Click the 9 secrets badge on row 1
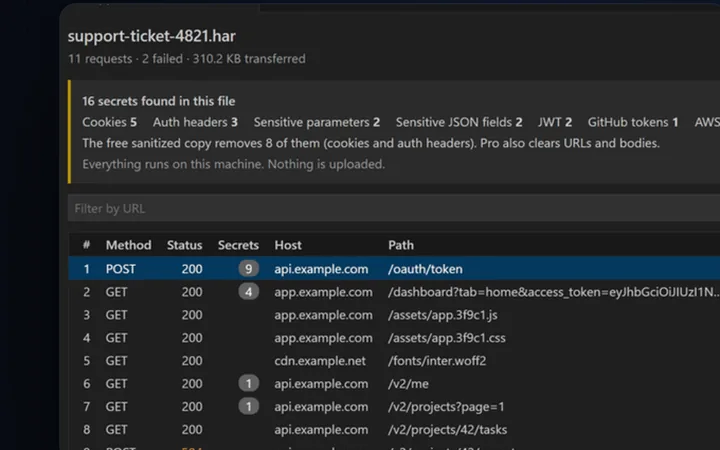The height and width of the screenshot is (450, 720). point(248,269)
